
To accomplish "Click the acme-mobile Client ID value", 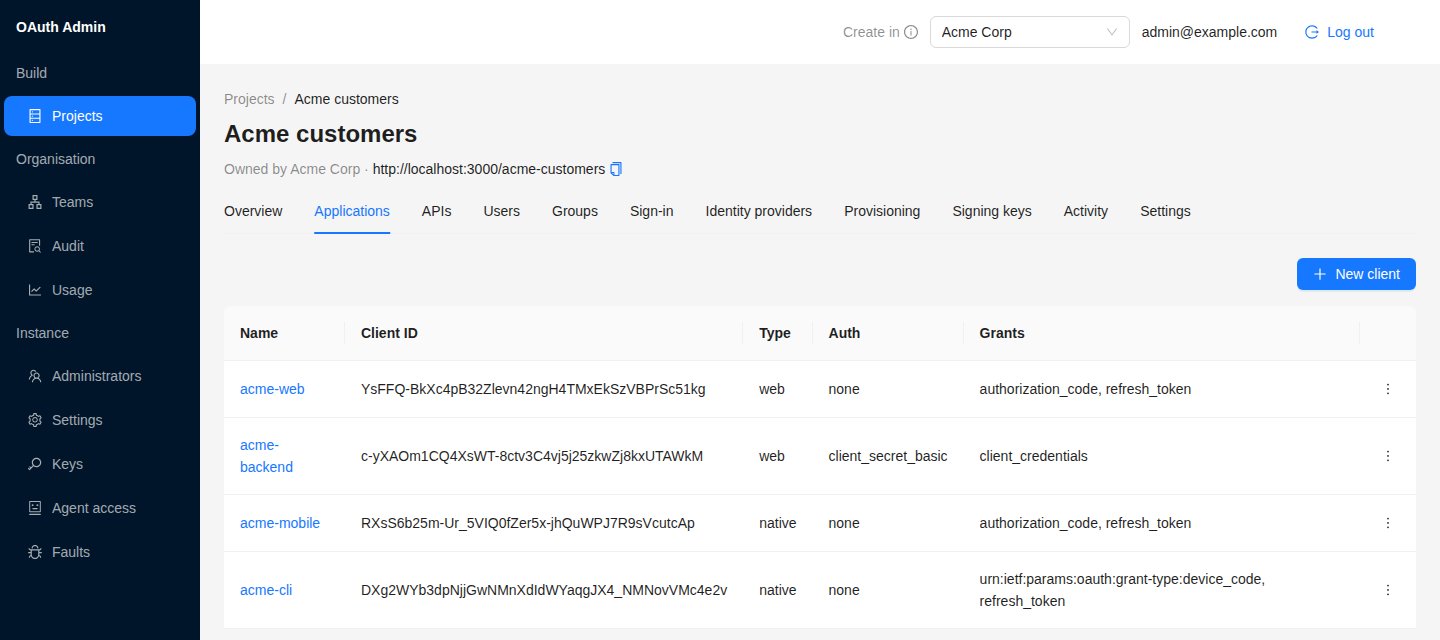I will pyautogui.click(x=528, y=523).
